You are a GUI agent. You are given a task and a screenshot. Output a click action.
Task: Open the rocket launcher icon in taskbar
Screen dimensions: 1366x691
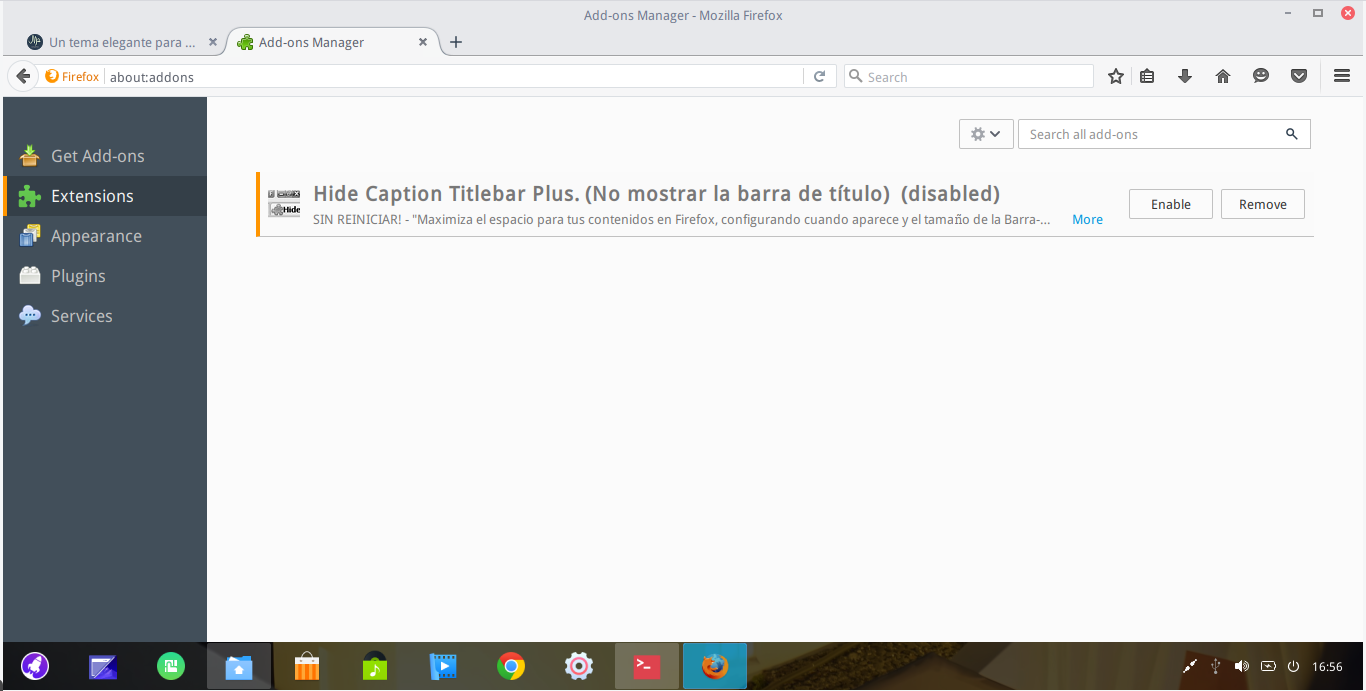point(35,666)
